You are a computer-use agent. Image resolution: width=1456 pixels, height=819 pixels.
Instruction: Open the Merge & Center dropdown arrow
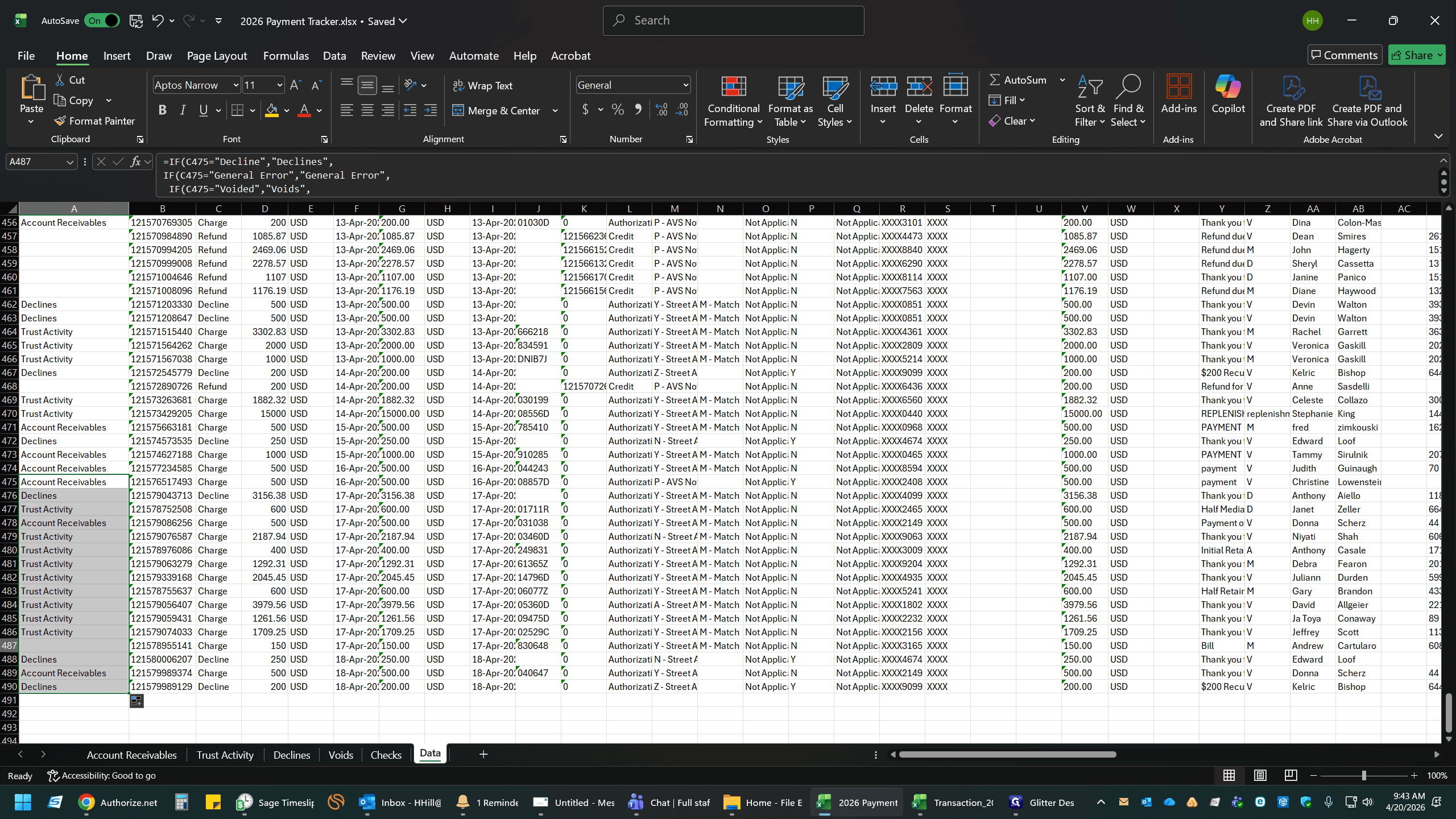coord(555,110)
